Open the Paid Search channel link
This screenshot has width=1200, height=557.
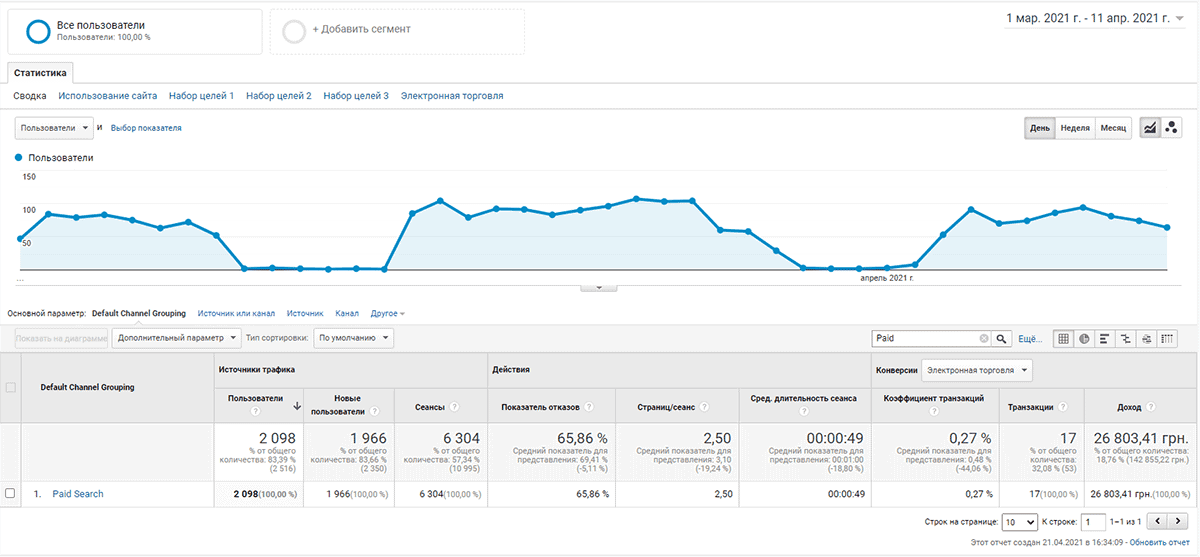(x=77, y=494)
